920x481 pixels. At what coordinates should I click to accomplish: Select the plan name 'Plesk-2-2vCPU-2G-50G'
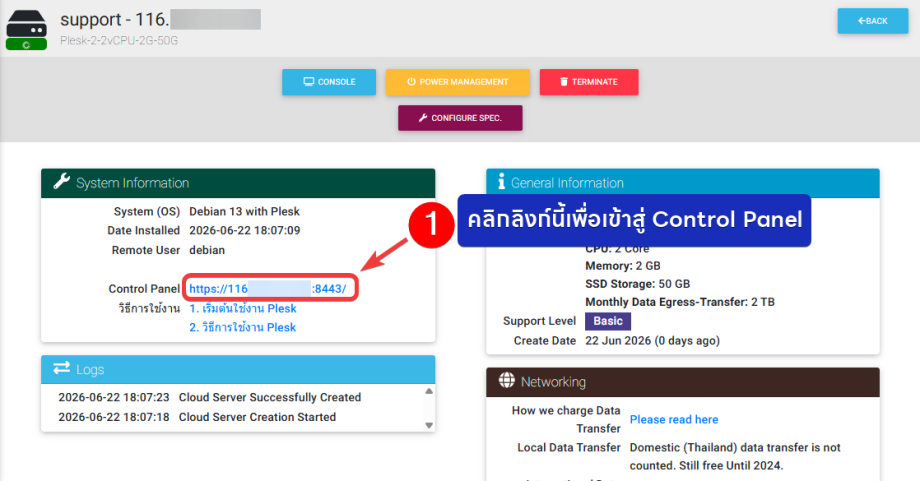point(119,41)
